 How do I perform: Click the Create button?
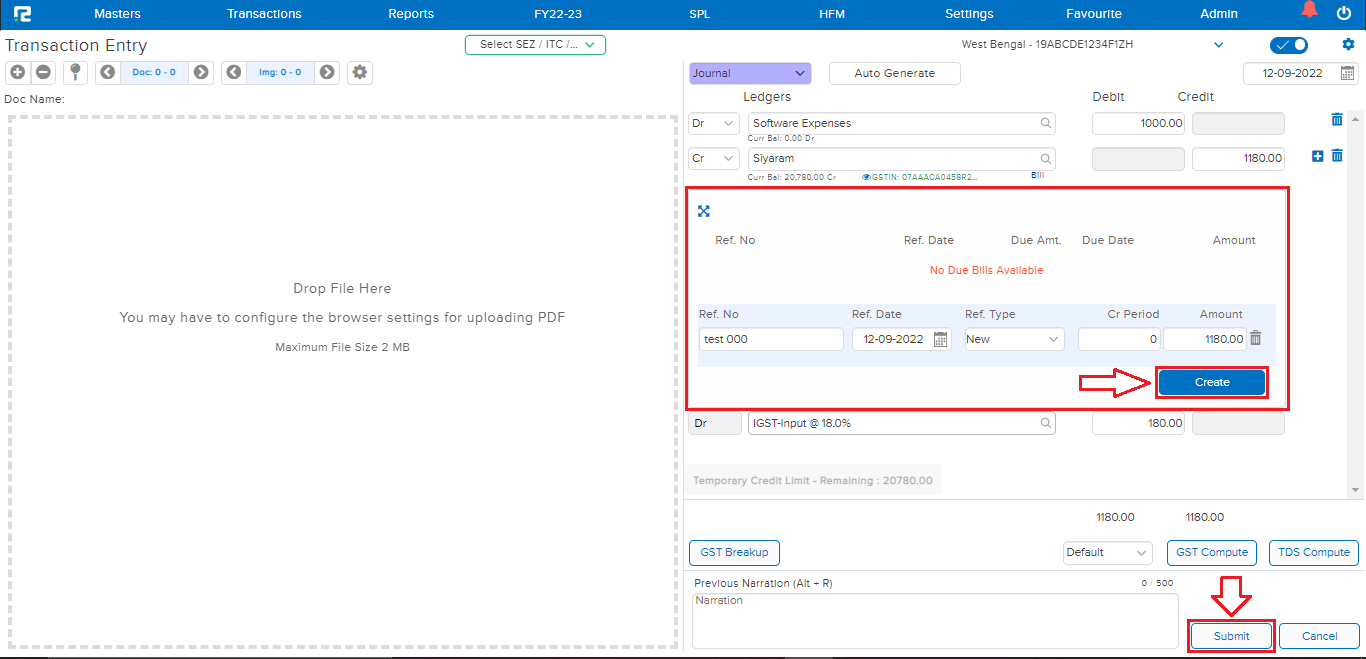pyautogui.click(x=1212, y=382)
